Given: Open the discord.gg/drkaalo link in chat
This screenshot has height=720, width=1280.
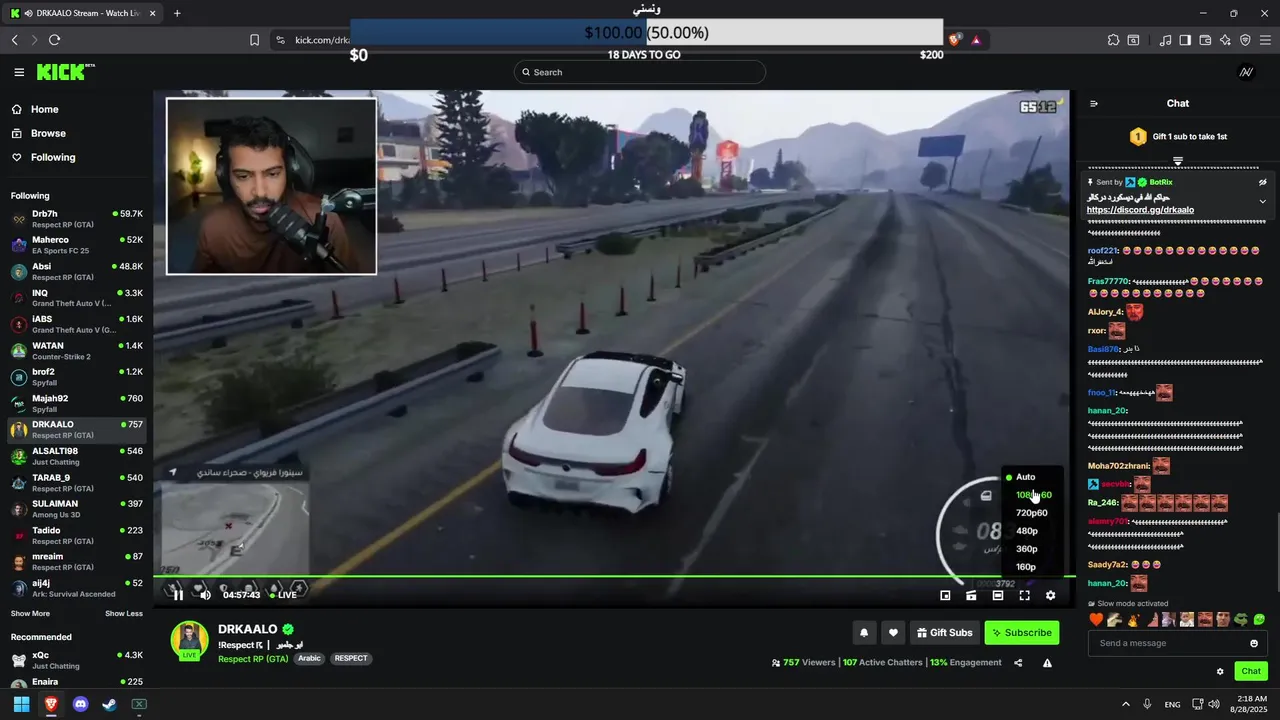Looking at the screenshot, I should tap(1140, 210).
